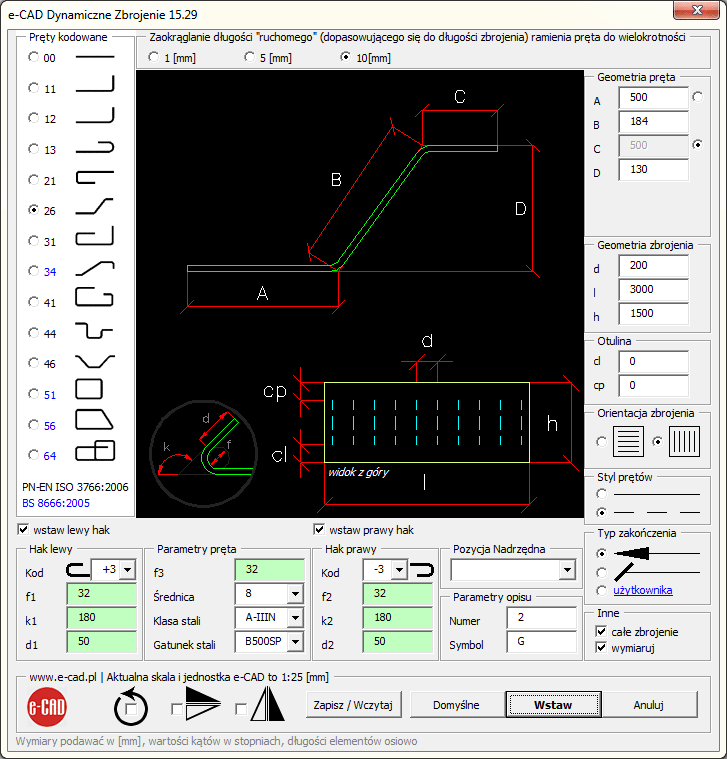Open the Klasa stali dropdown
This screenshot has height=759, width=727.
(295, 618)
